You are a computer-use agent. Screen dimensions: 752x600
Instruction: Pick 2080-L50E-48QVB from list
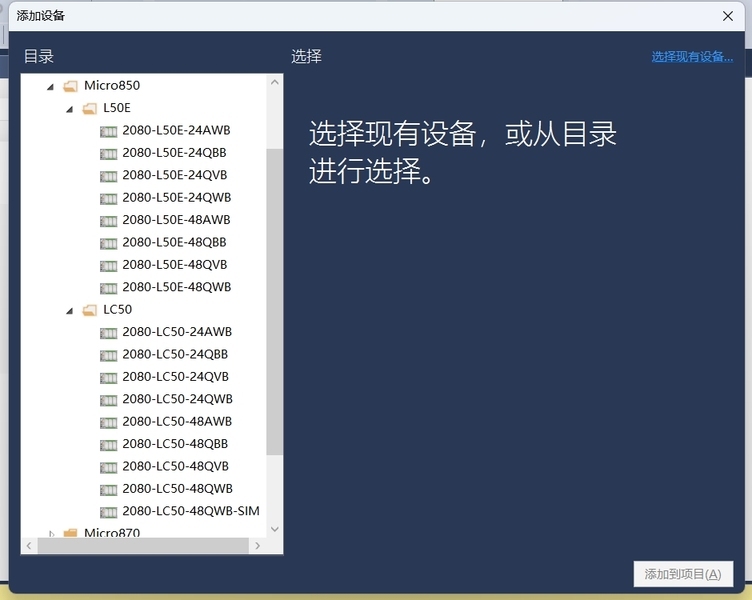[175, 264]
